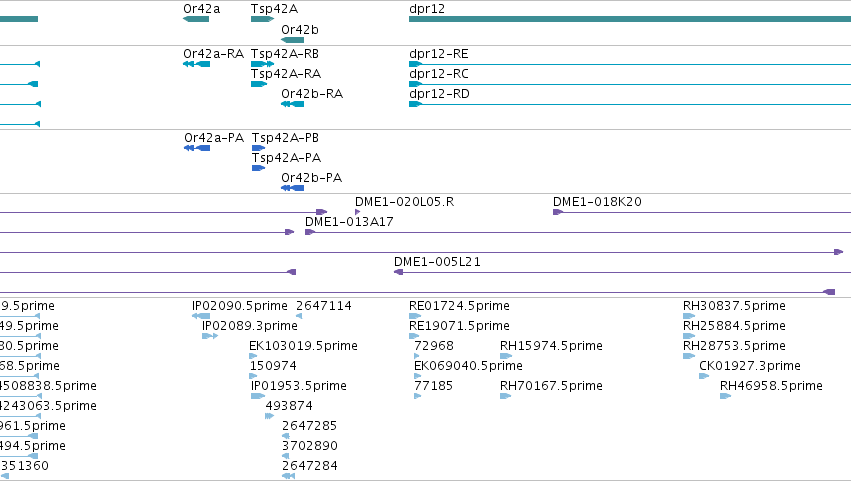Viewport: 851px width, 481px height.
Task: Select the RH70167.5prime EST glyph
Action: [x=506, y=396]
